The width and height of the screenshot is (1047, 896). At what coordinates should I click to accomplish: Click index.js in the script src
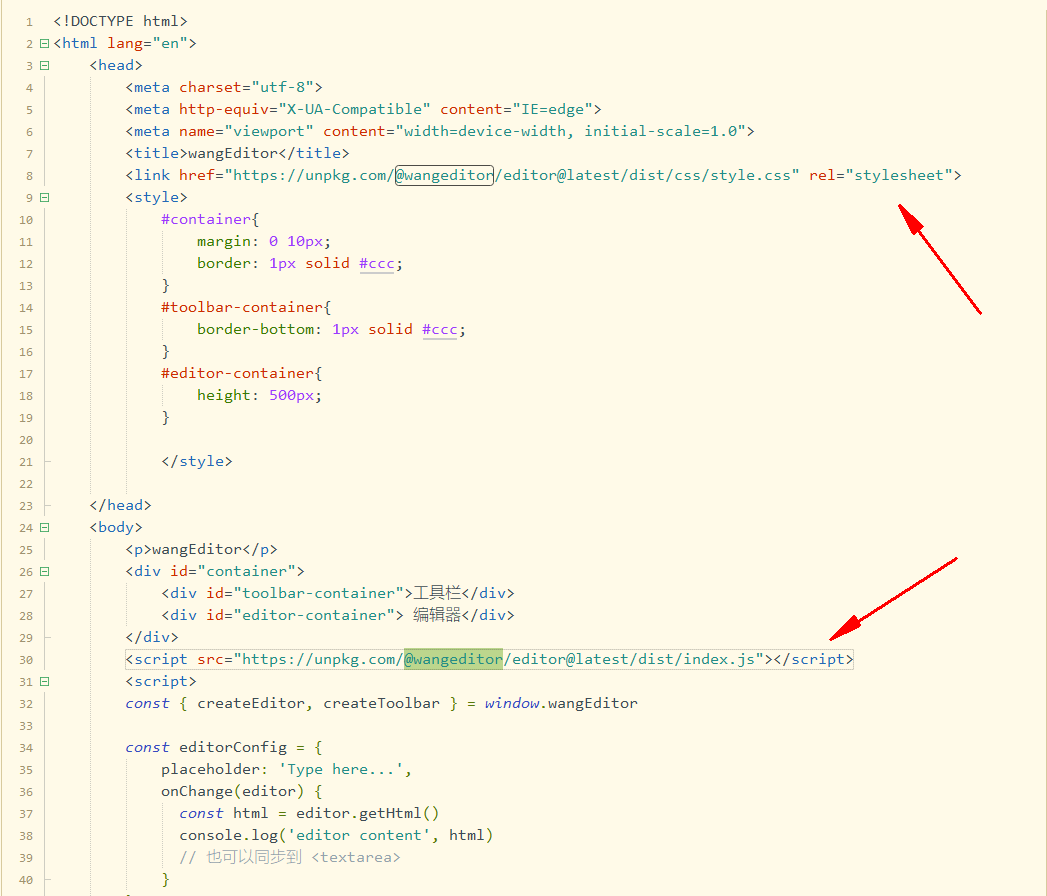(x=719, y=660)
